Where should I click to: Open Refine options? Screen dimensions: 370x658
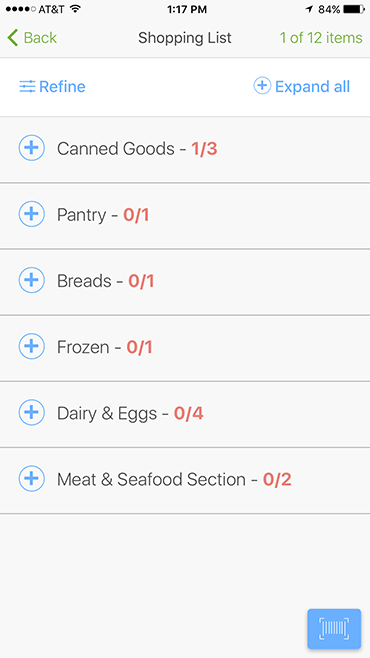pyautogui.click(x=52, y=86)
